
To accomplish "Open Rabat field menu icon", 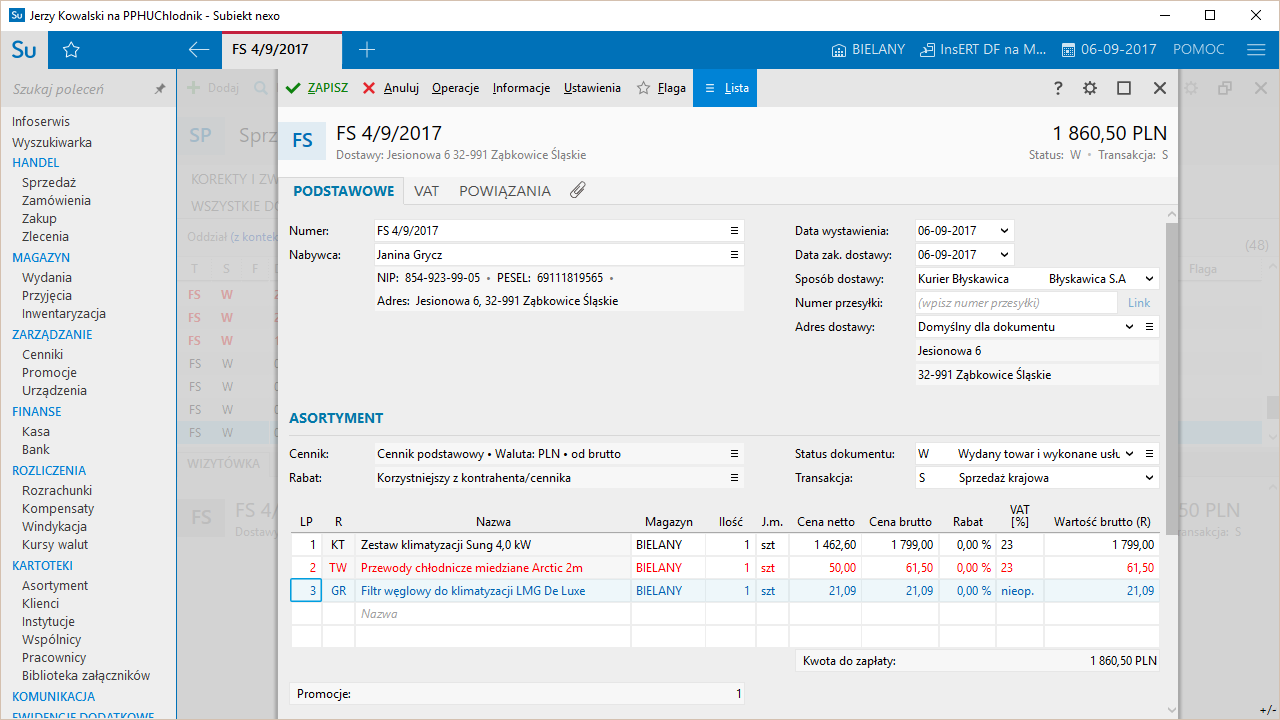I will [734, 478].
